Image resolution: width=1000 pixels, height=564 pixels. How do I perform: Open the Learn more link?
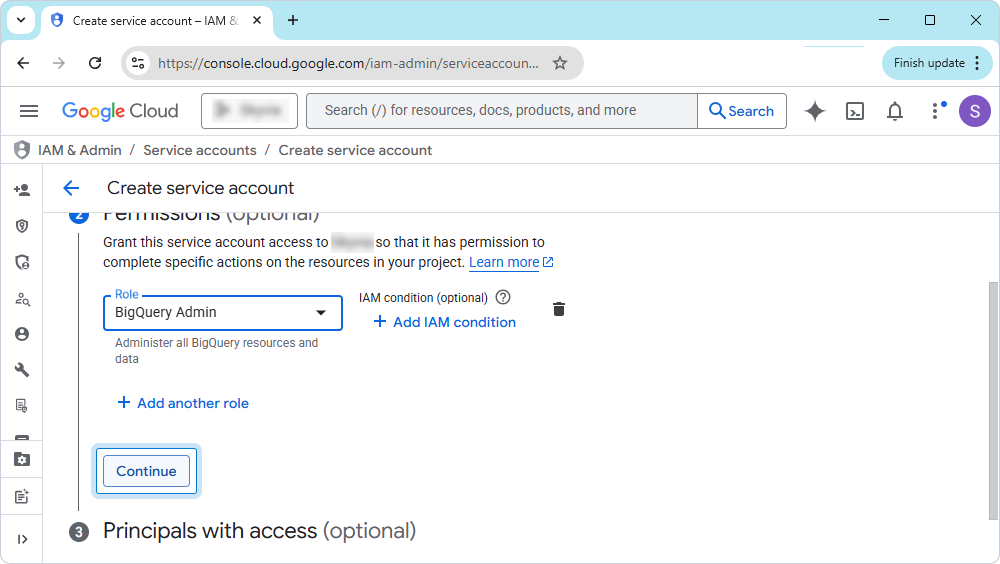[x=504, y=262]
